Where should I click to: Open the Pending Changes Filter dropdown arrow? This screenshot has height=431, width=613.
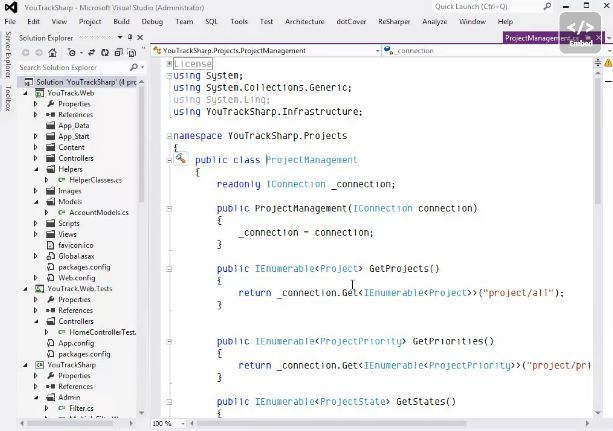[81, 53]
